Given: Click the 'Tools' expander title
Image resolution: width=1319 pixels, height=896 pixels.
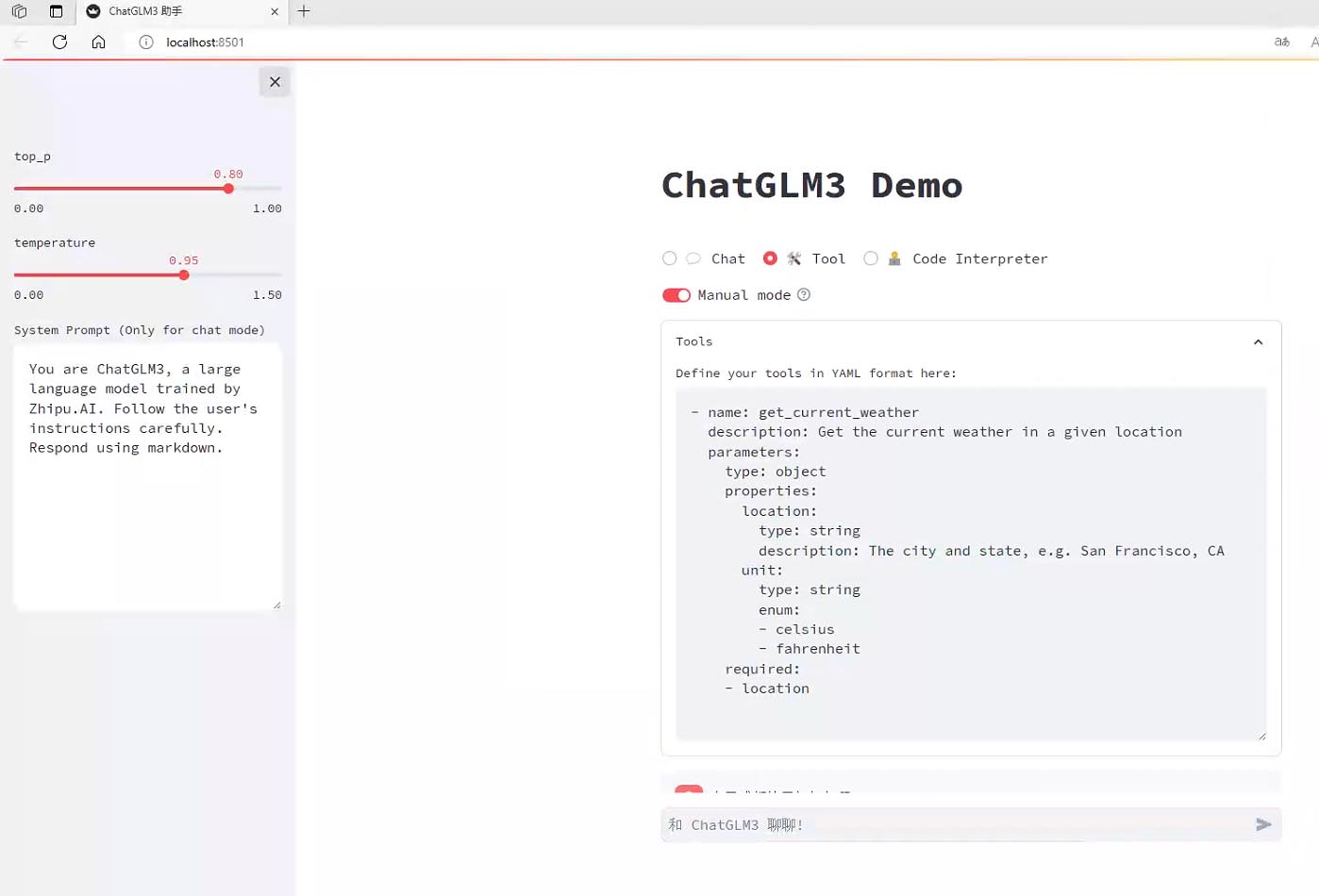Looking at the screenshot, I should (694, 341).
